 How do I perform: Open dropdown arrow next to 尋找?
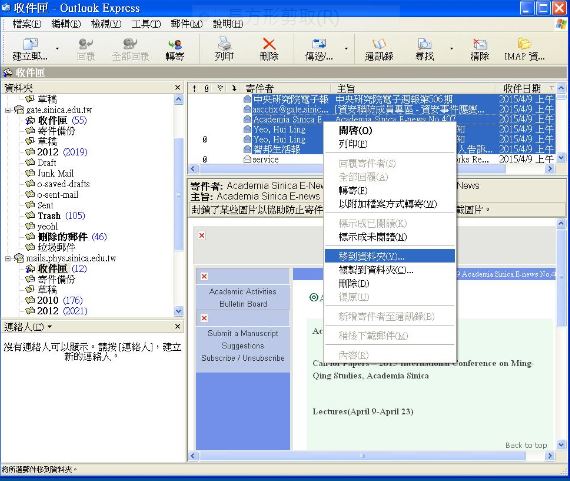(451, 48)
